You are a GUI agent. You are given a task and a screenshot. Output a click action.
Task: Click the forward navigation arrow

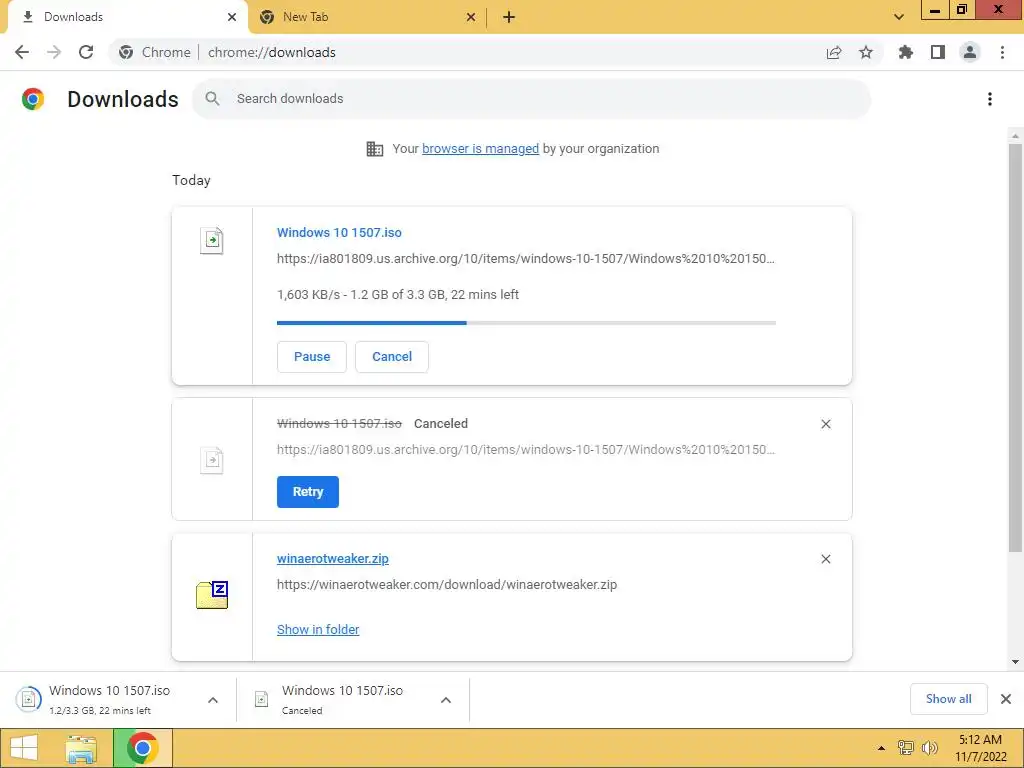point(54,52)
